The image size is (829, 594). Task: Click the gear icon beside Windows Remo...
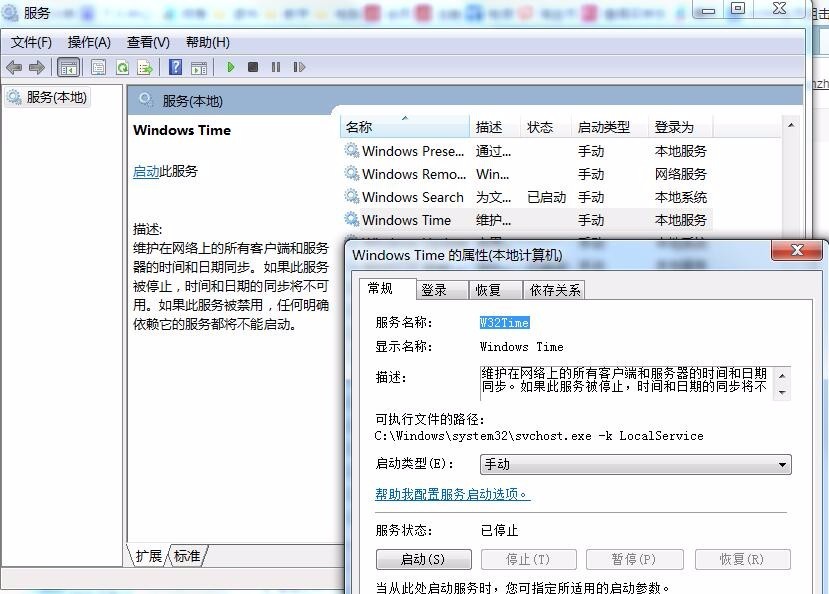352,173
